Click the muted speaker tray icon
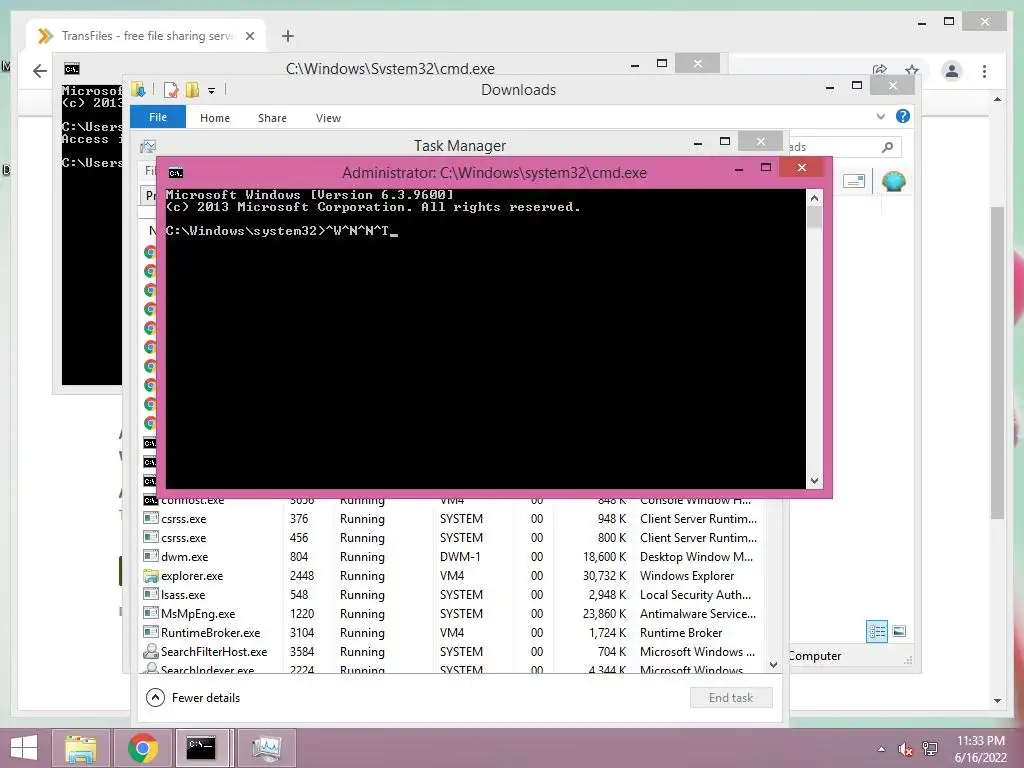The image size is (1024, 768). 905,749
